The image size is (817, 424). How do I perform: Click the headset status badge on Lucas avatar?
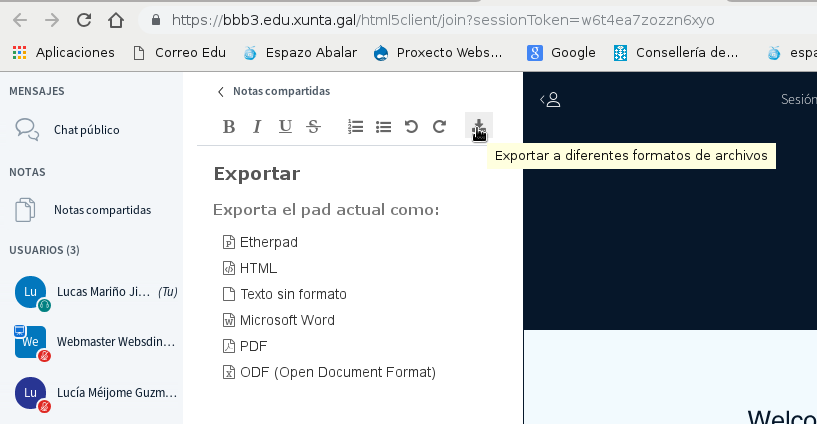[44, 305]
